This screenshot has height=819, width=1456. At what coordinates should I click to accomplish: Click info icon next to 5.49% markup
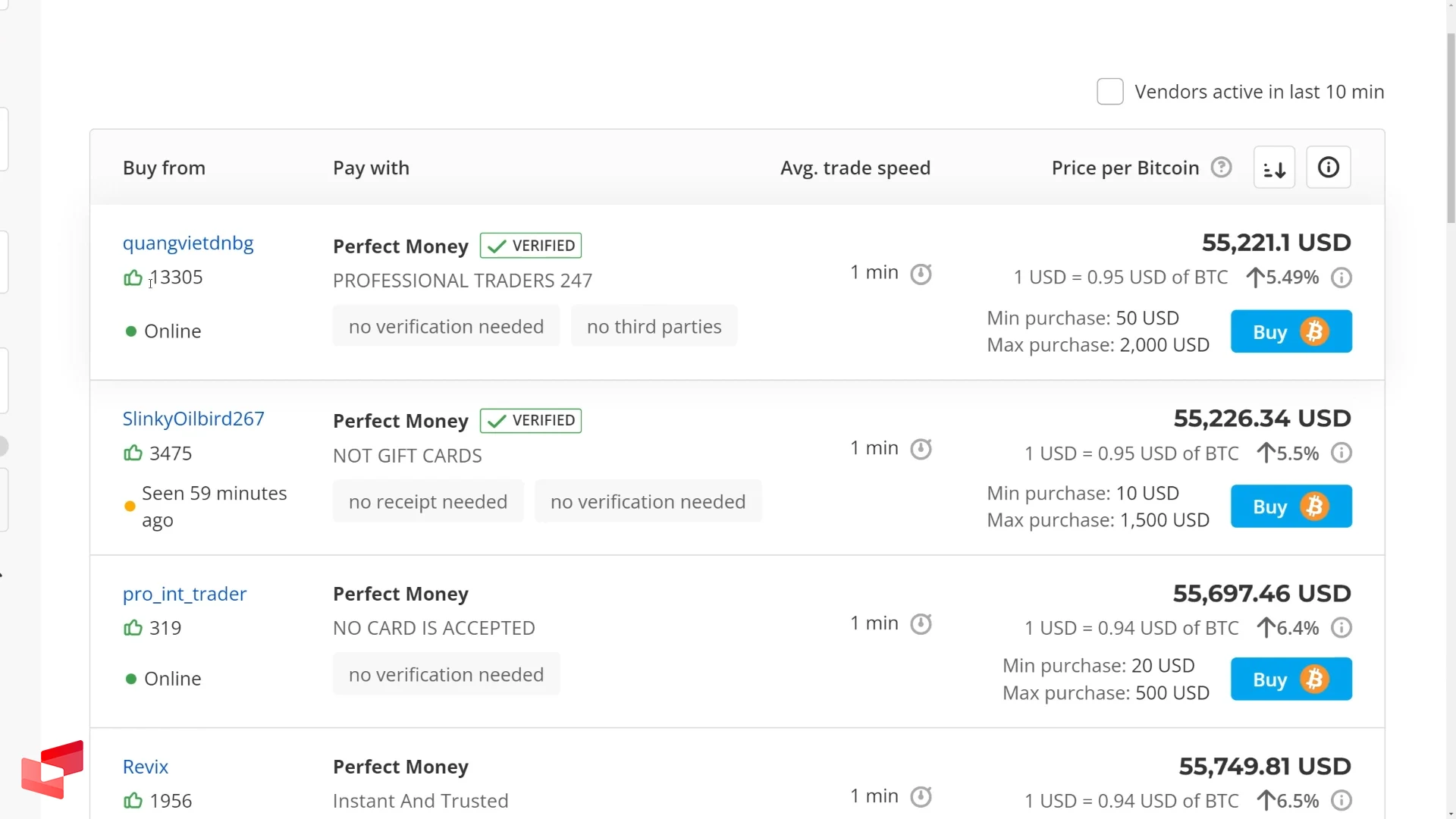tap(1341, 278)
